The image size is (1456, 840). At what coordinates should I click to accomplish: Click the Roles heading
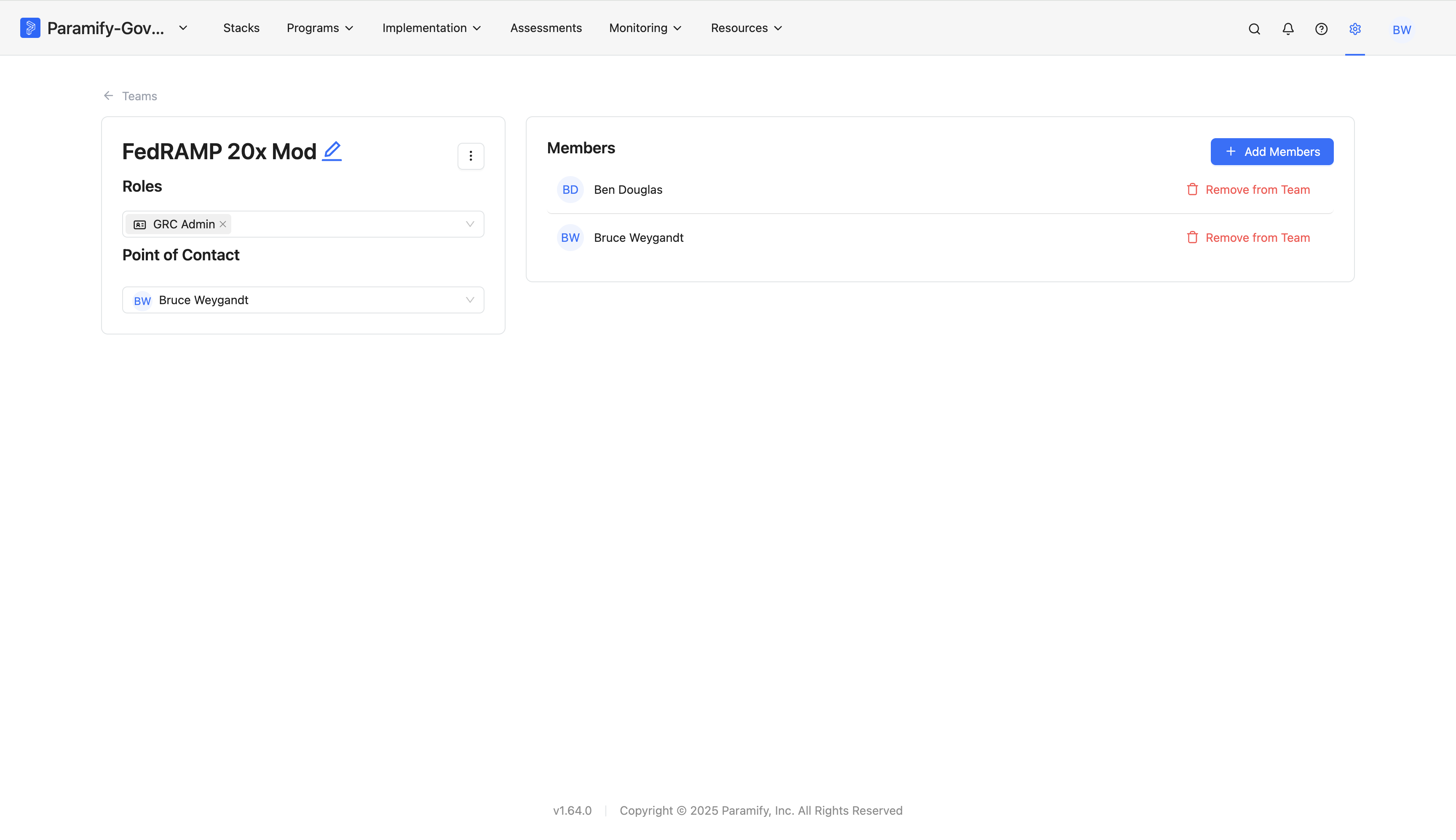142,186
